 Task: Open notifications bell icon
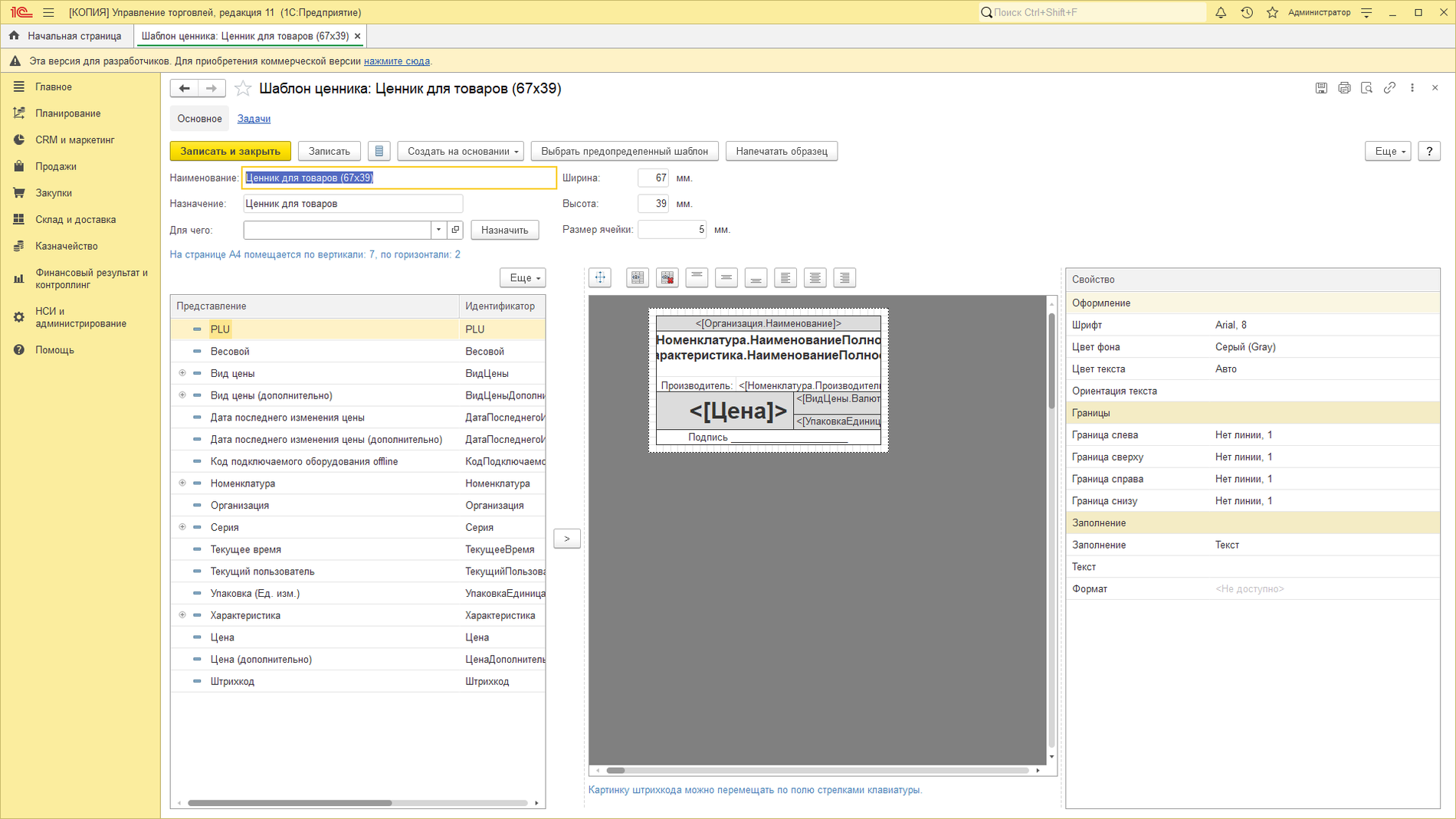tap(1221, 12)
